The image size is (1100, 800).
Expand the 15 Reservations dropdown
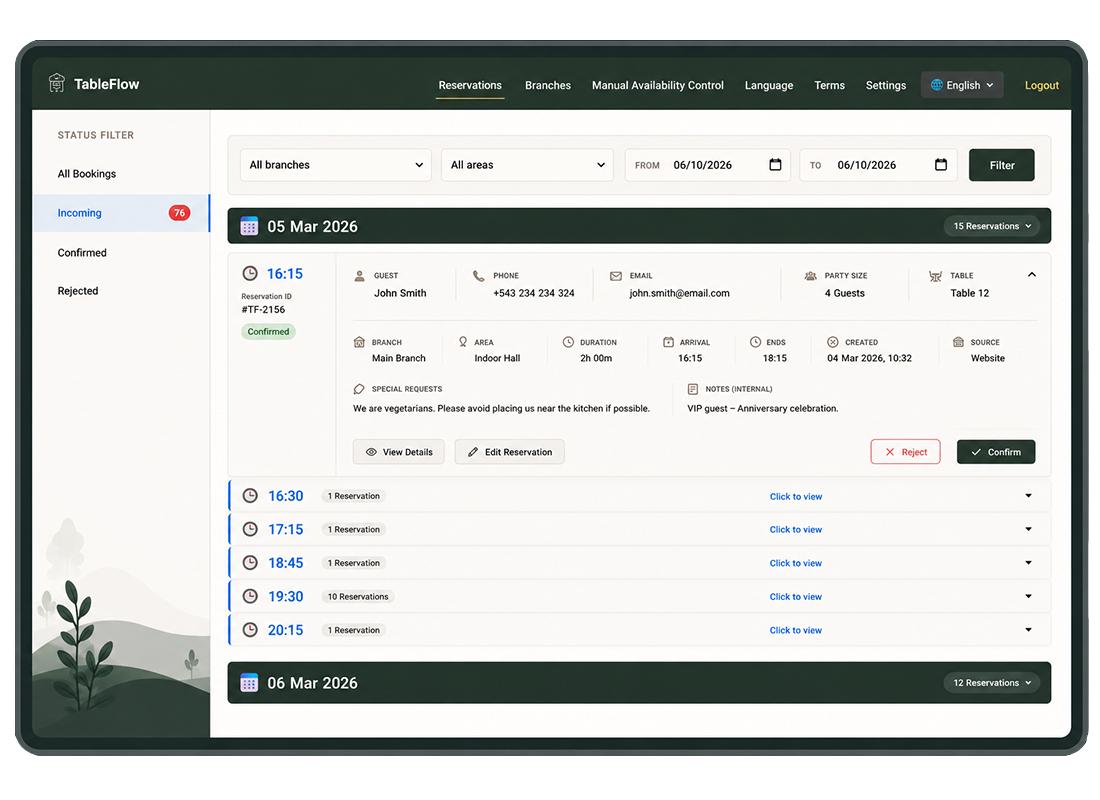click(992, 226)
